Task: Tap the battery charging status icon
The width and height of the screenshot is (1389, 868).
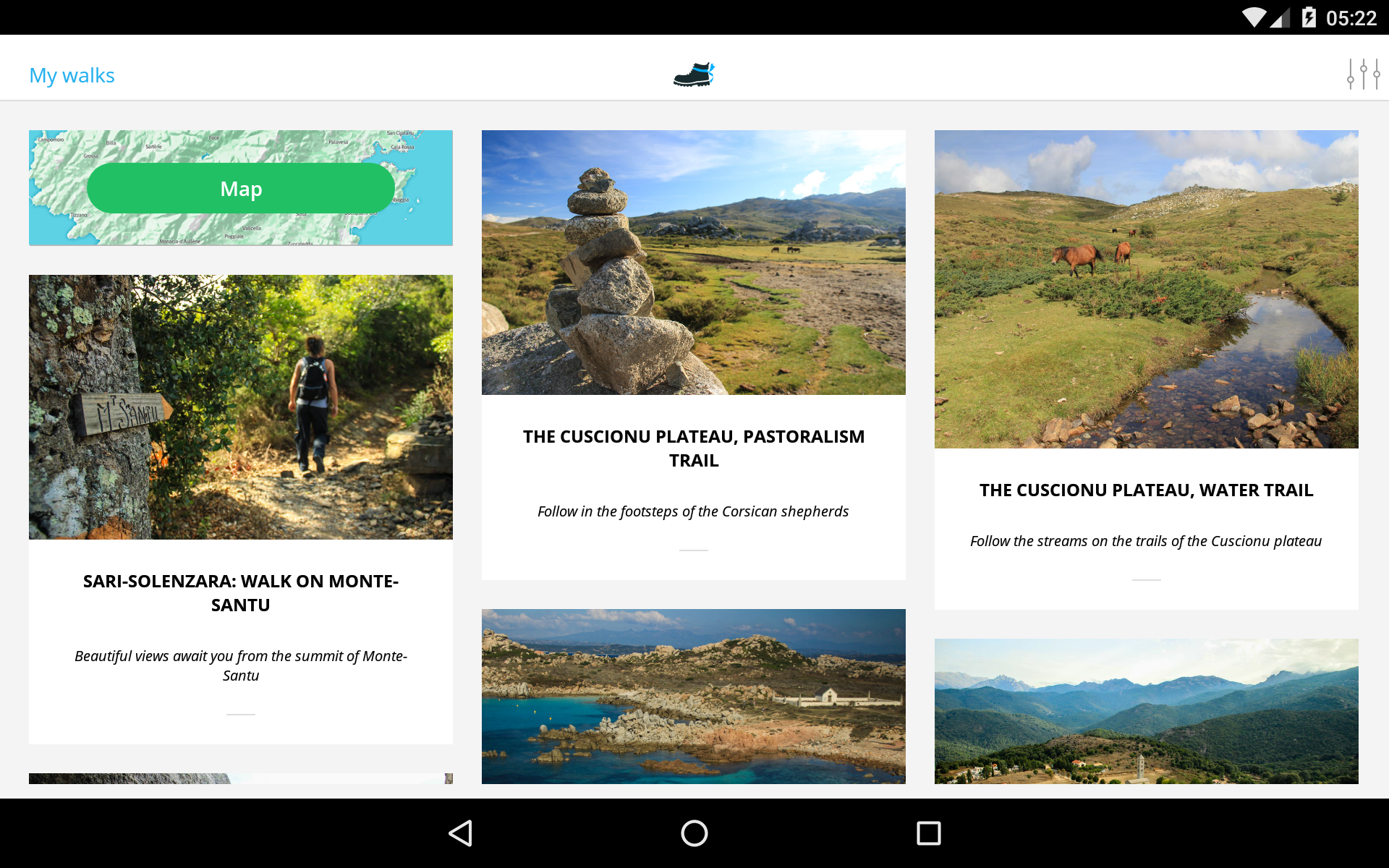Action: 1309,17
